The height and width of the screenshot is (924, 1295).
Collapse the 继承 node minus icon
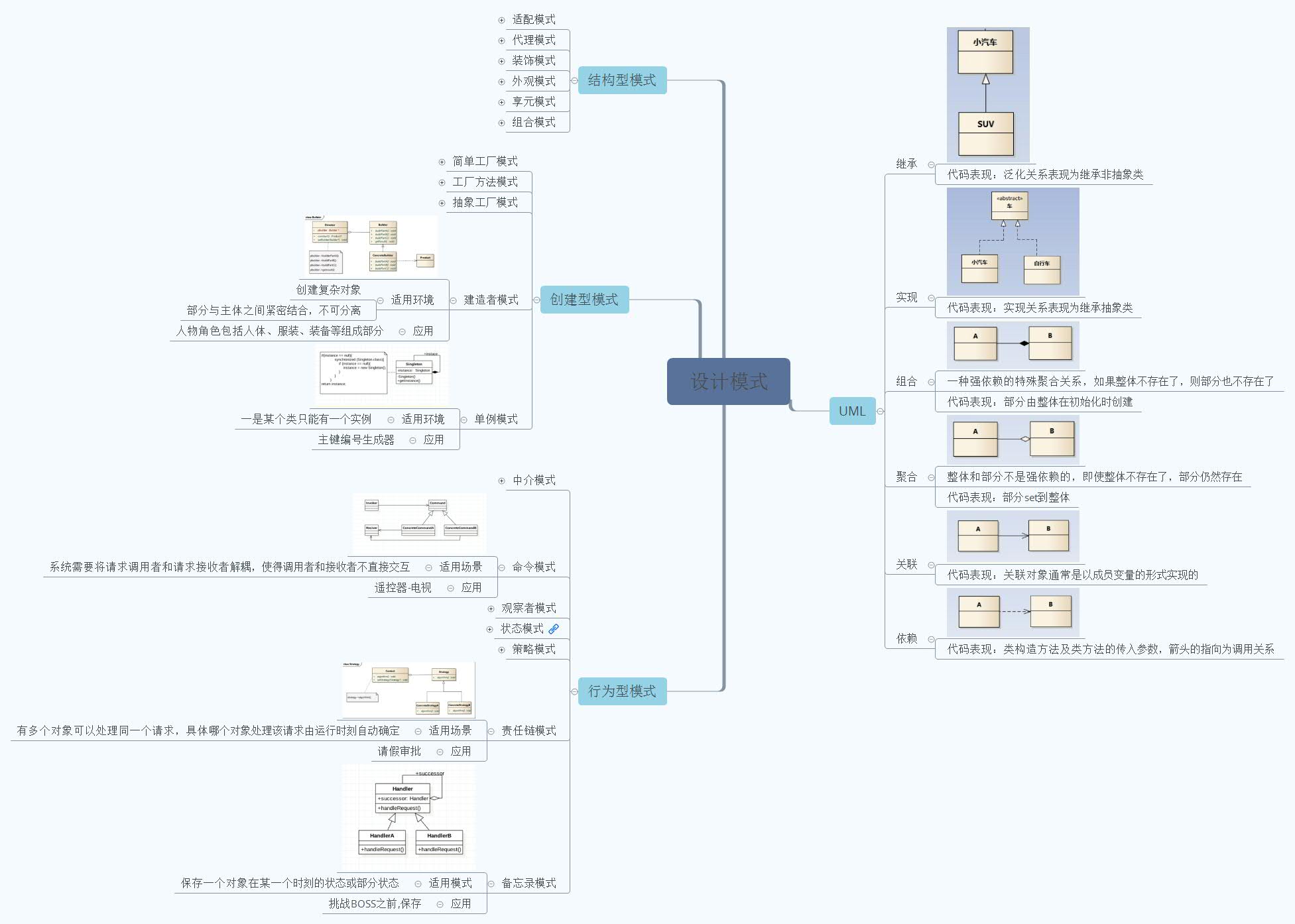[931, 164]
